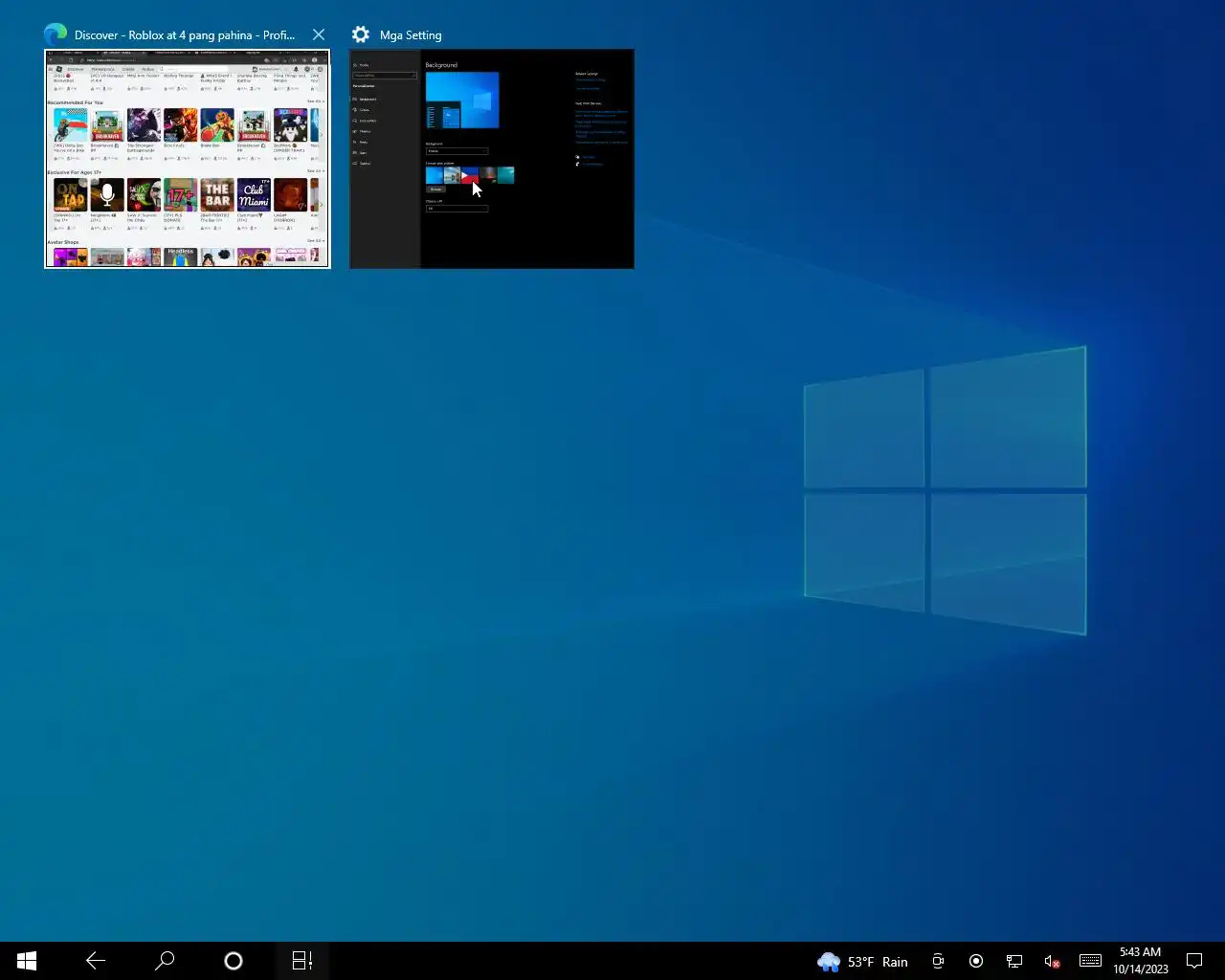Click the Microsoft Edge icon beside Discover title
Viewport: 1225px width, 980px height.
[x=56, y=34]
